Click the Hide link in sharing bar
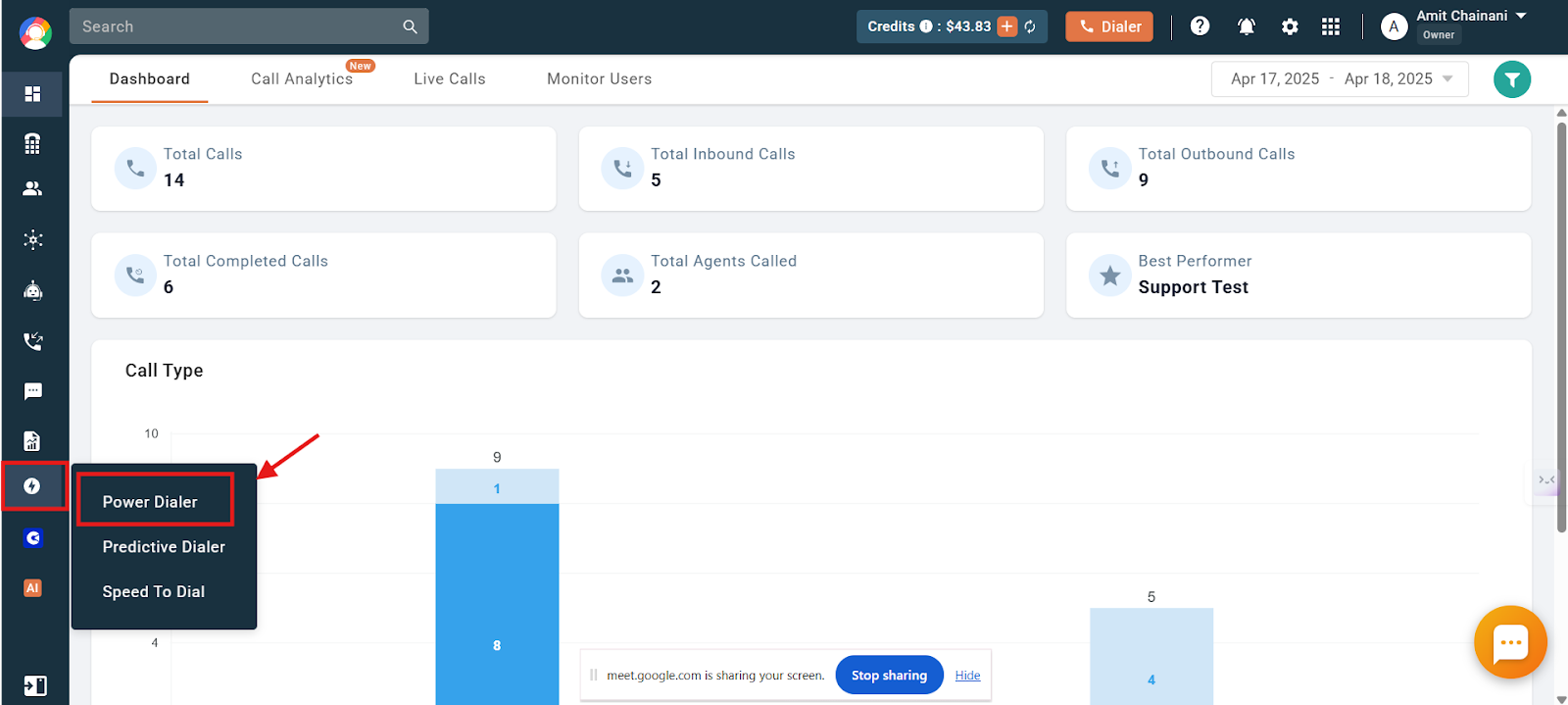 [967, 676]
